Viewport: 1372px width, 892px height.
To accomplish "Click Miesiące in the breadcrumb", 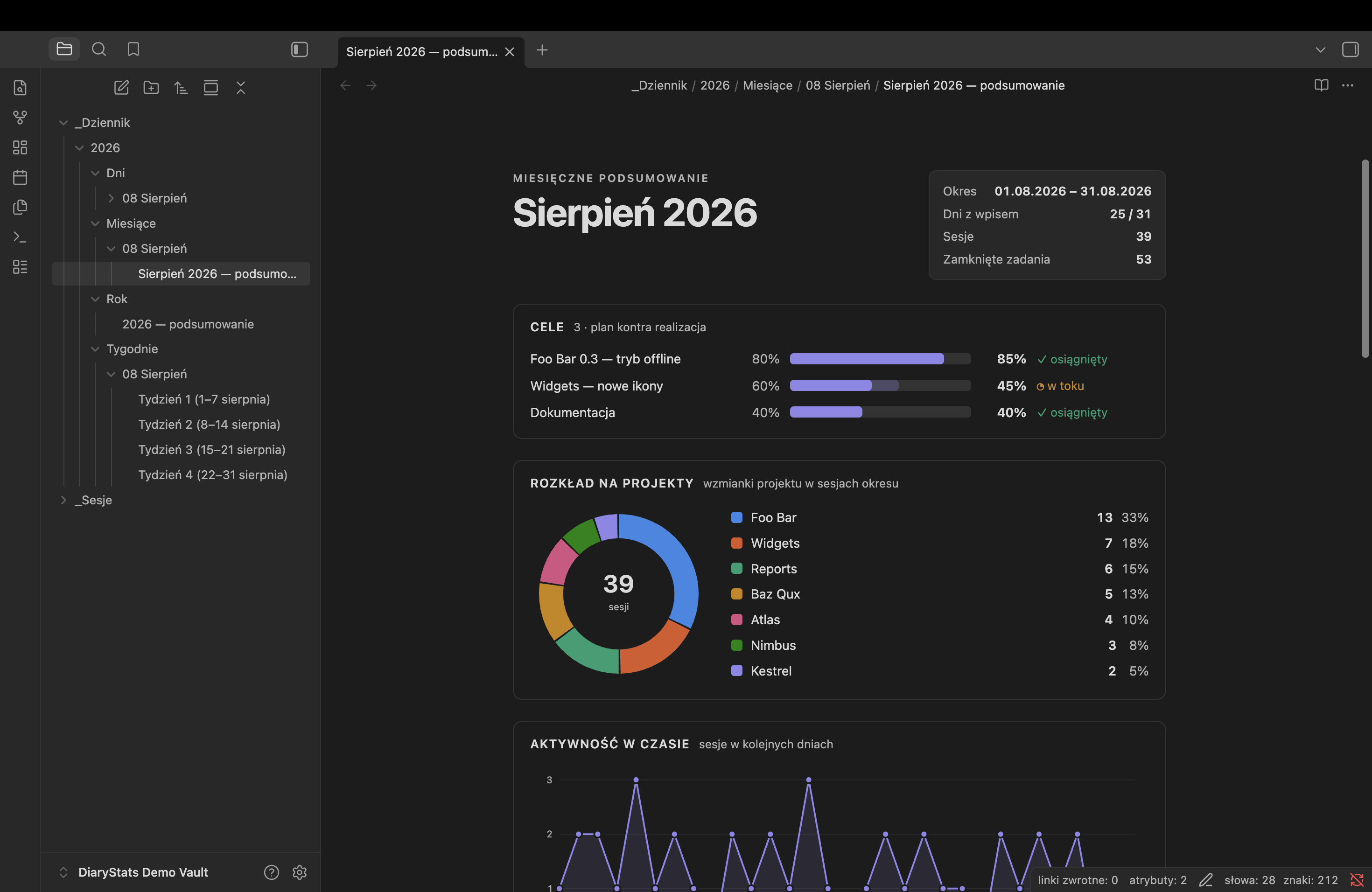I will tap(767, 85).
